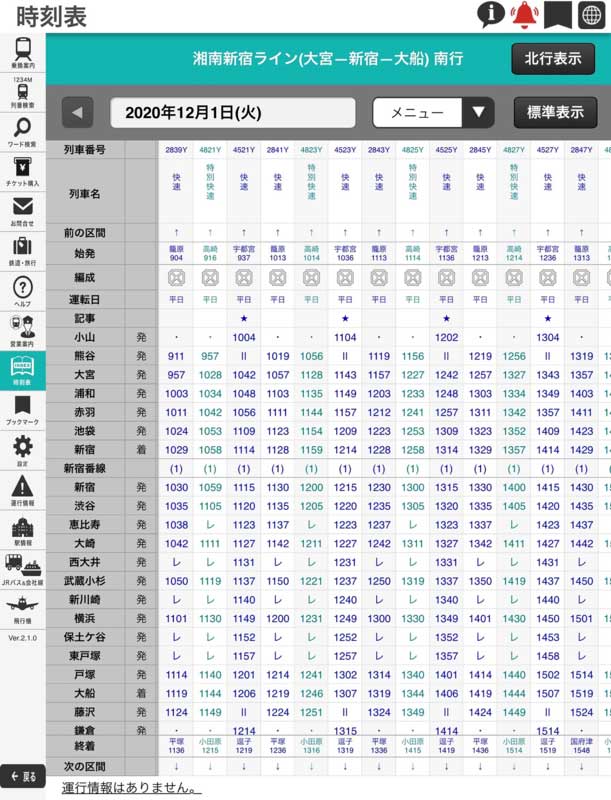This screenshot has height=800, width=611.
Task: Click 戸塚 station row label
Action: pos(85,675)
